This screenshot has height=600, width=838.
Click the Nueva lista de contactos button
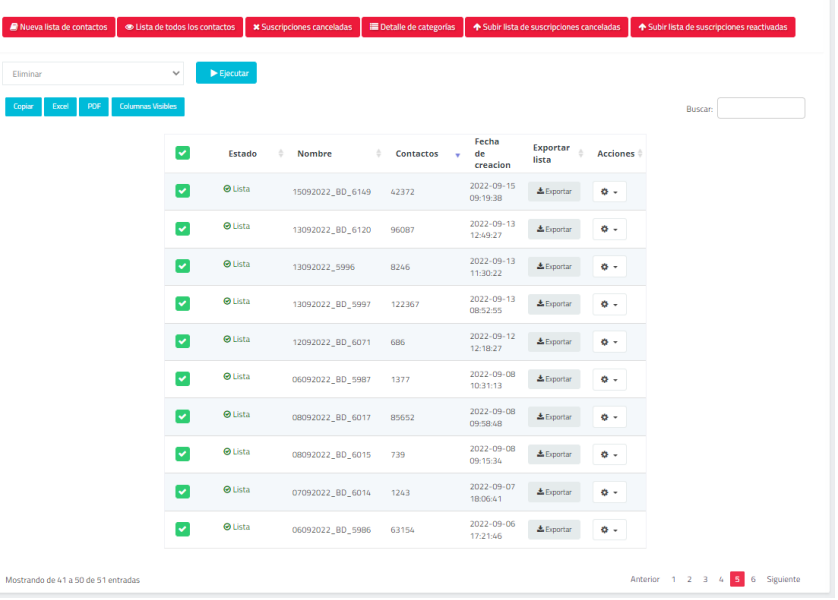tap(59, 27)
